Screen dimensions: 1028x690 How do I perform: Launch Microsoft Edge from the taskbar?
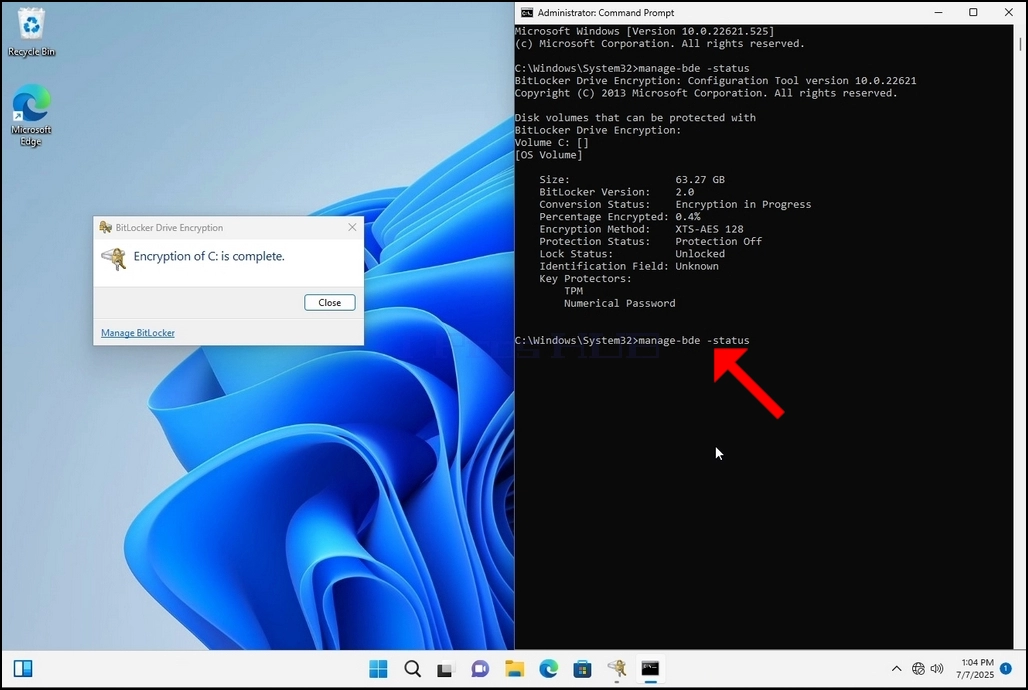tap(548, 668)
